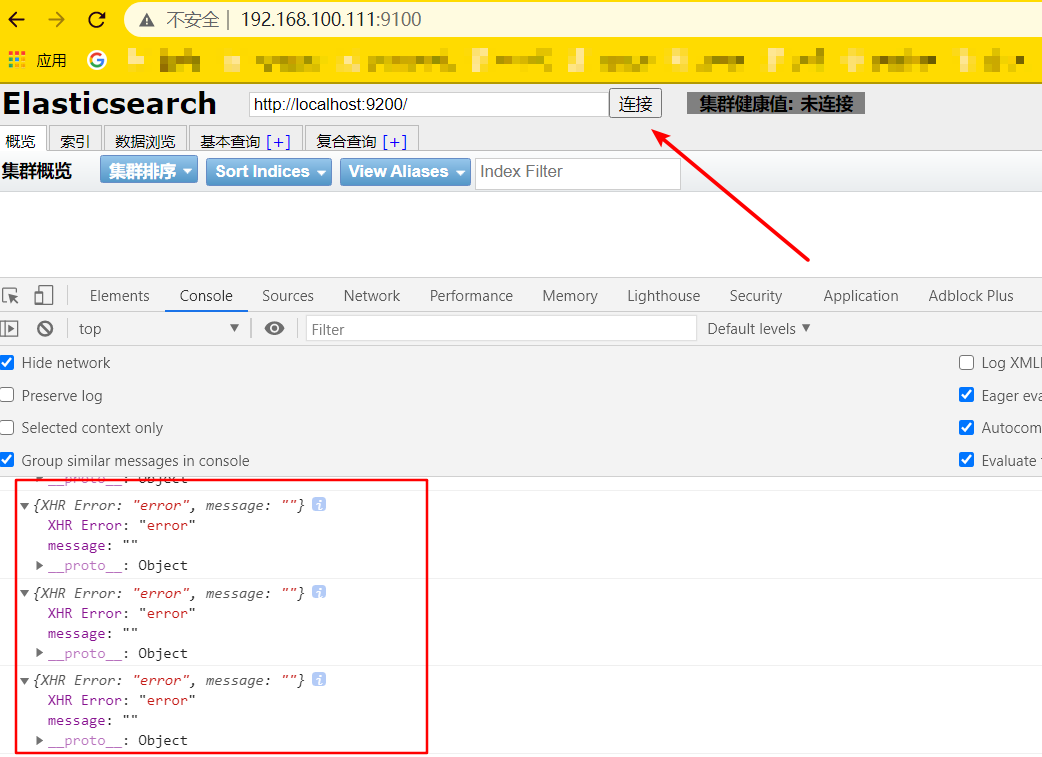This screenshot has height=757, width=1042.
Task: Add a new 基本查询 tab with [+]
Action: click(x=278, y=142)
